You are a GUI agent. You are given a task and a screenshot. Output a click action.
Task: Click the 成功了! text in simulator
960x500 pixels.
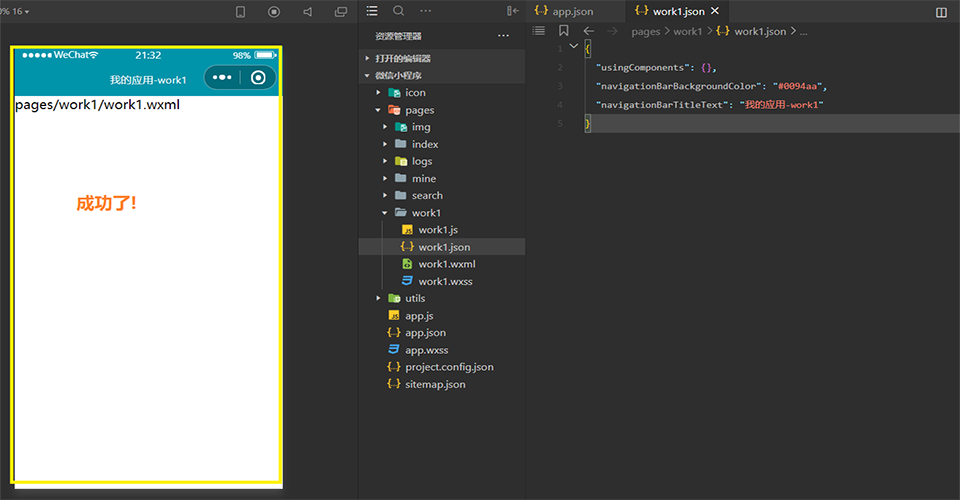pos(107,203)
